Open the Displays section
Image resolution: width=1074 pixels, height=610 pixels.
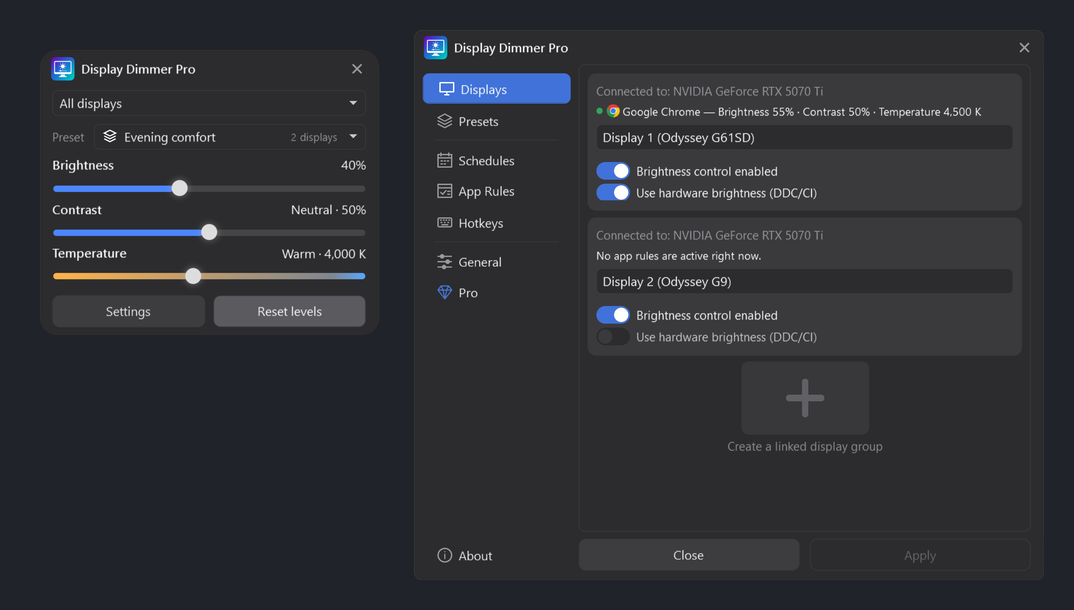point(497,89)
